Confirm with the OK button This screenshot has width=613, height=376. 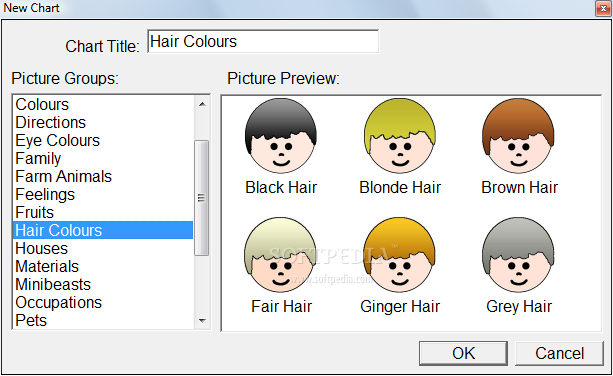tap(463, 353)
